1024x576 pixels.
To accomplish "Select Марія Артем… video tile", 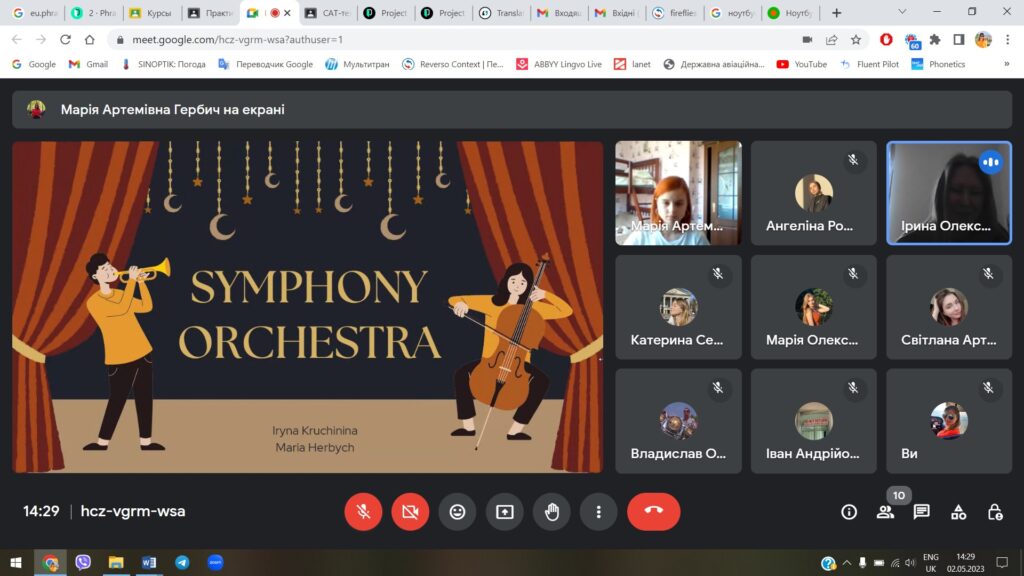I will point(678,193).
